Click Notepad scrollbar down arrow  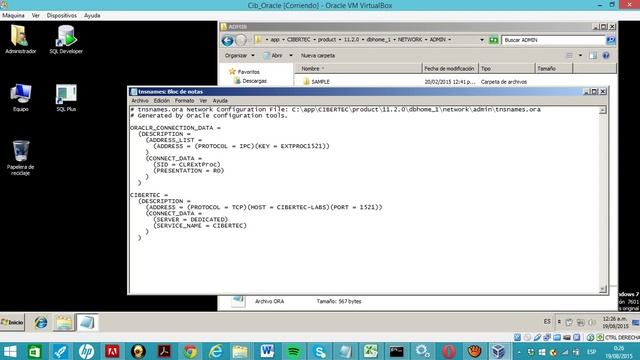pyautogui.click(x=602, y=289)
